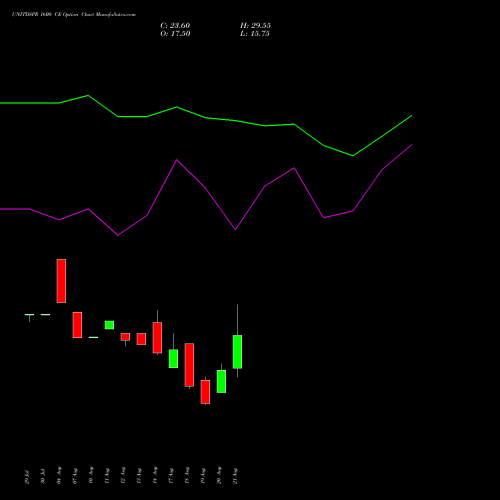
Task: Click the long red candle above 18 Aug
Action: click(189, 365)
